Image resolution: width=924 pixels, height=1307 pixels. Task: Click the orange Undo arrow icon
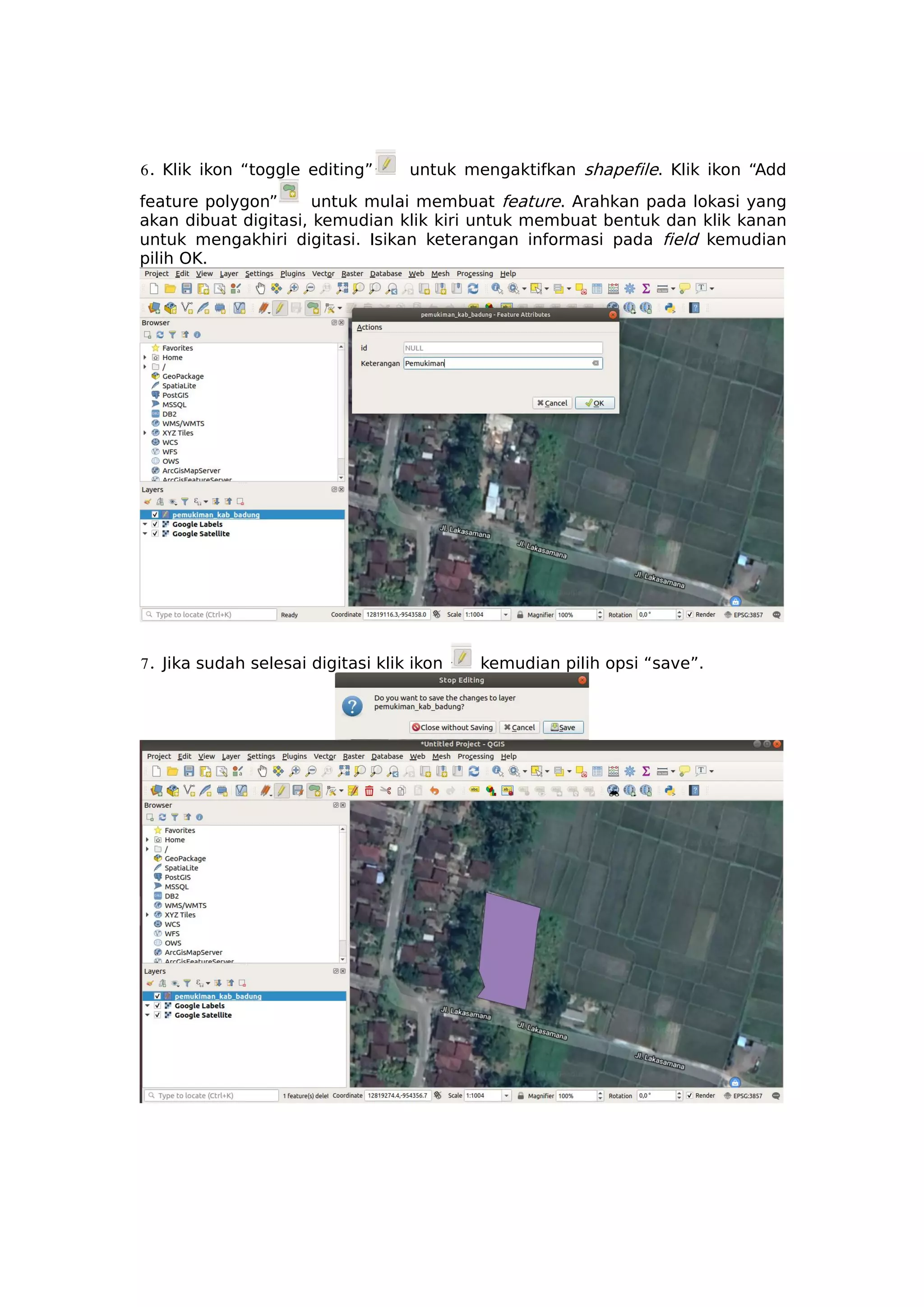434,791
